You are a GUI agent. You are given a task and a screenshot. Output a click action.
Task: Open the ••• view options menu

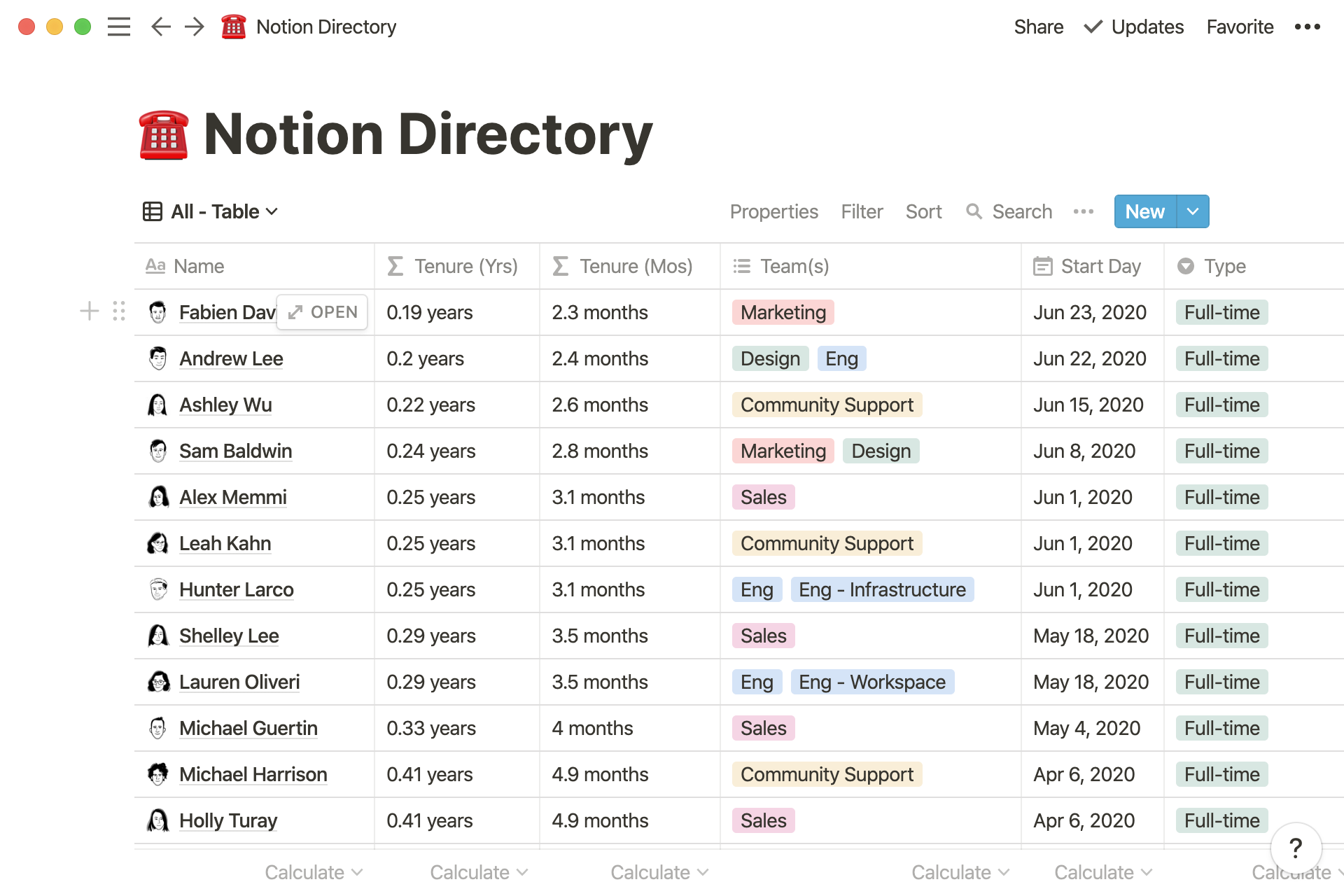coord(1083,211)
